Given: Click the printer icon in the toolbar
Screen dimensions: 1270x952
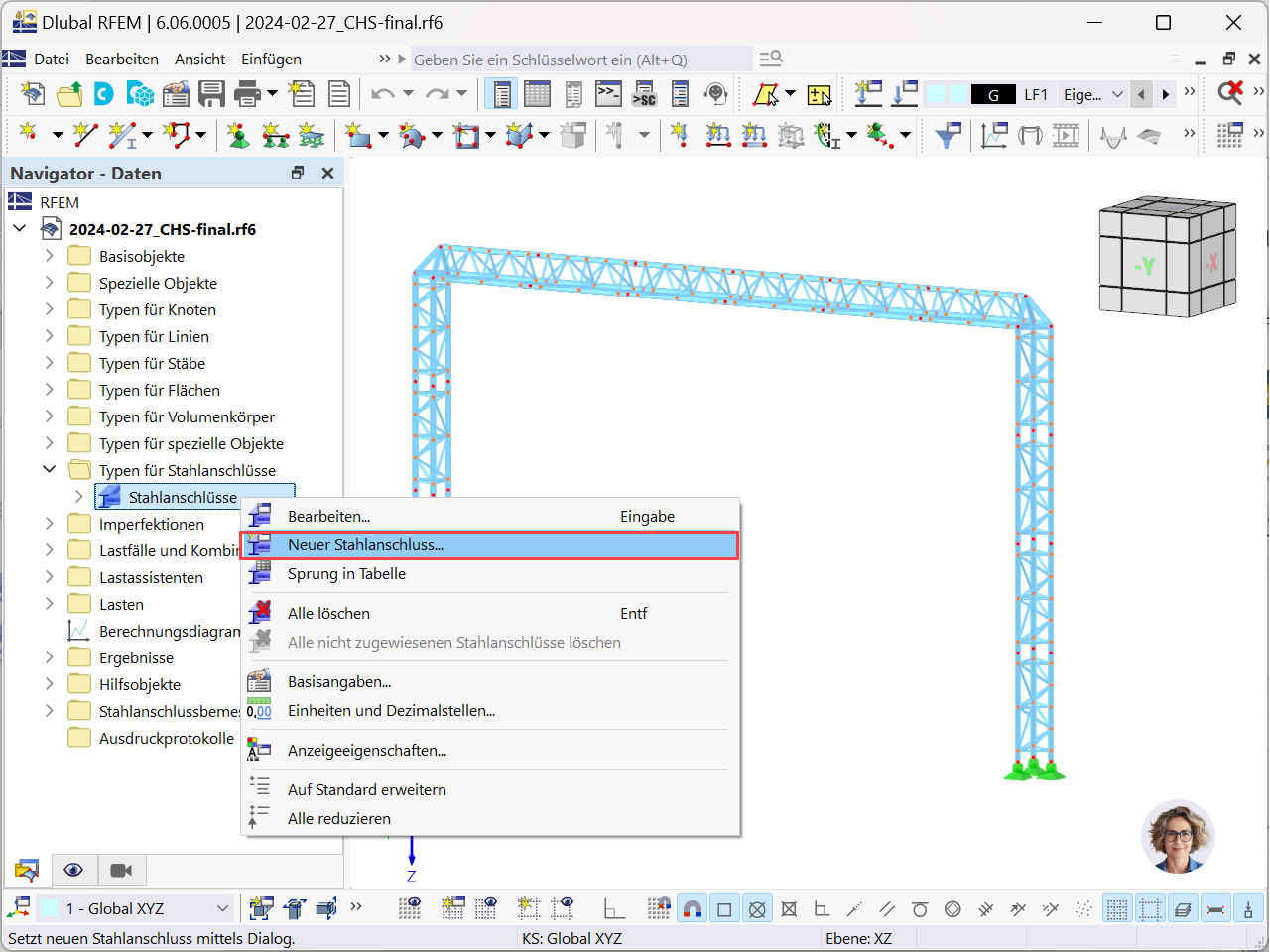Looking at the screenshot, I should [x=247, y=94].
